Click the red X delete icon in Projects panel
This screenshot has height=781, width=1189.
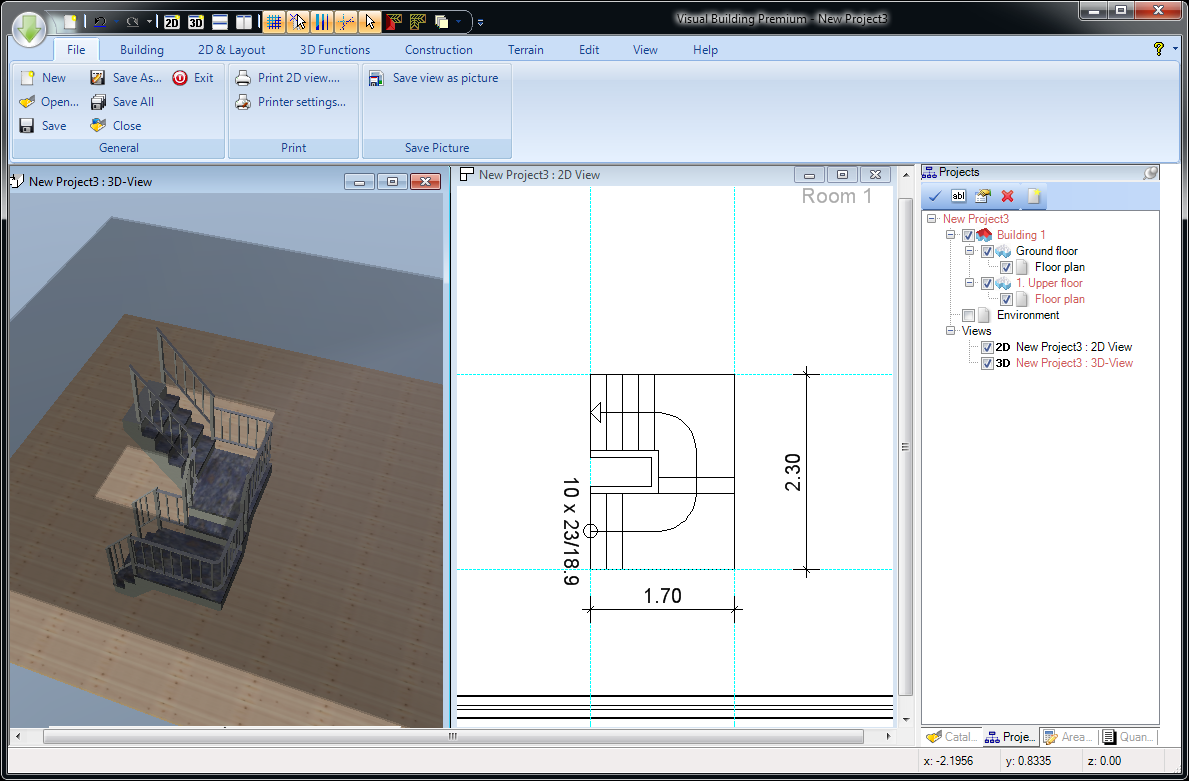(1007, 196)
